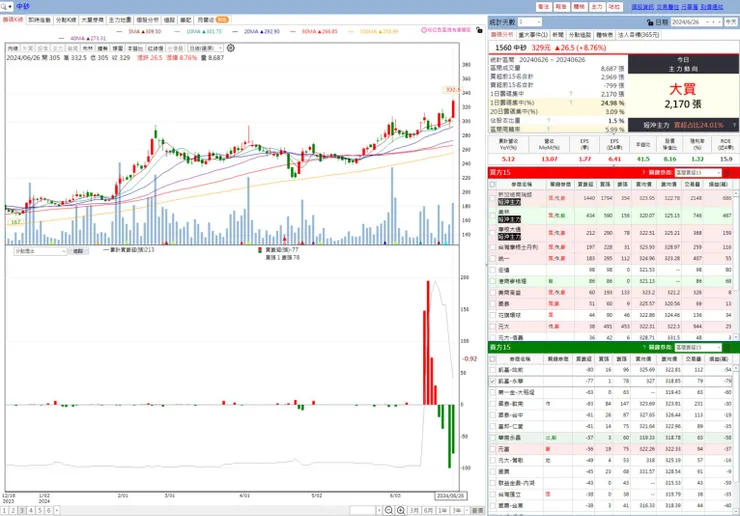The image size is (740, 516).
Task: Open the 日線(還原) period dropdown
Action: [x=205, y=48]
